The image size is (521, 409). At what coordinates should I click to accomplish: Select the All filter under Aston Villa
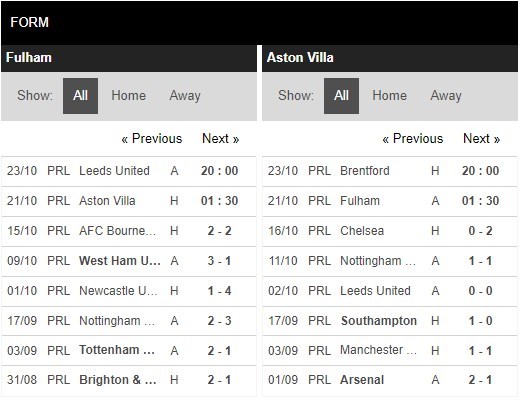click(341, 96)
